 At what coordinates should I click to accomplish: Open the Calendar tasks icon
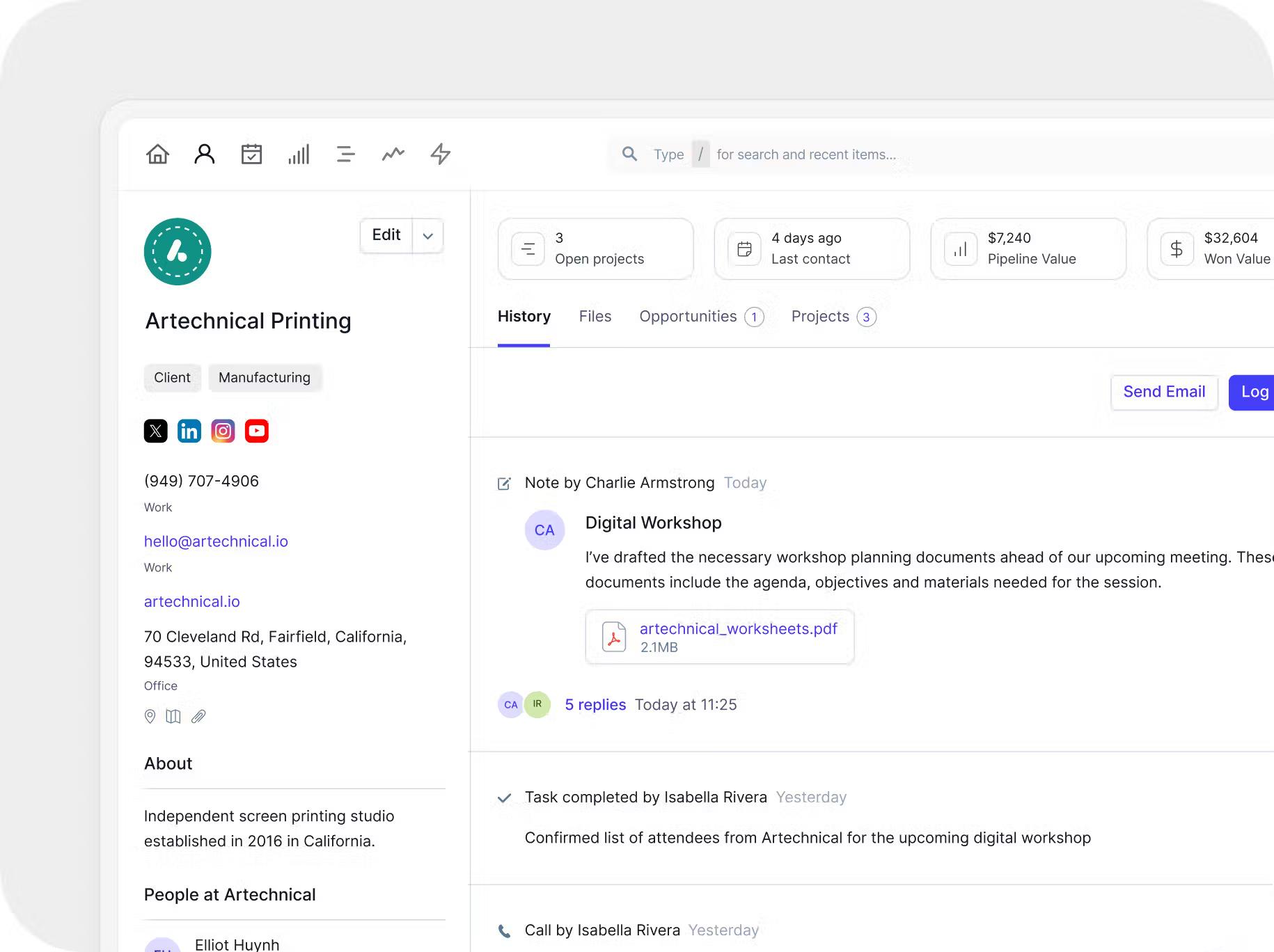point(251,154)
